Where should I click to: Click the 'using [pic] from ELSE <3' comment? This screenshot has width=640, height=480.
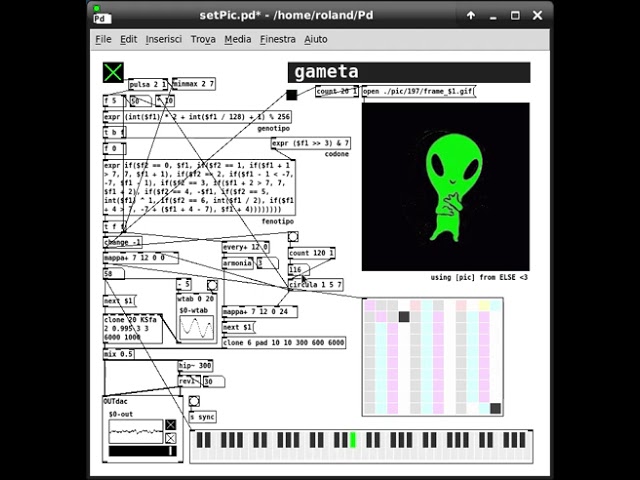[x=479, y=278]
